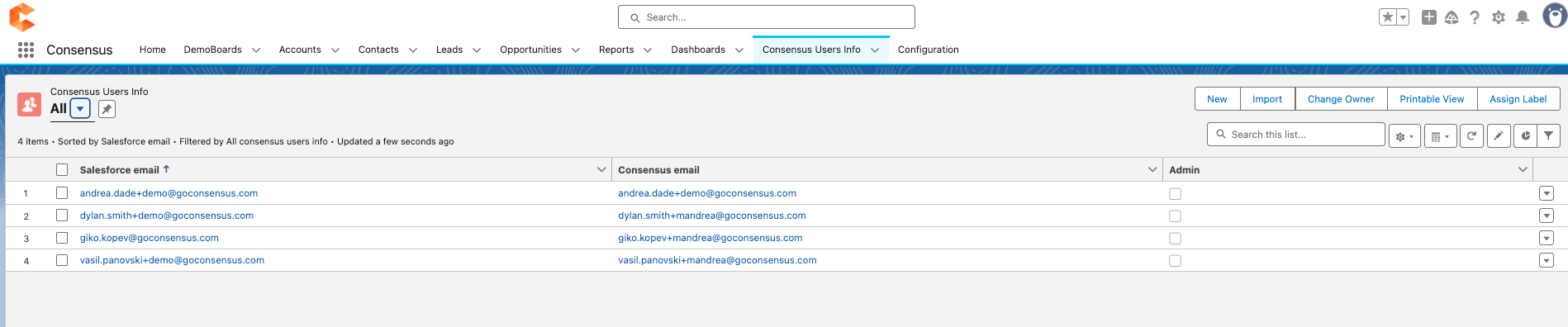
Task: Open Admin column actions chevron
Action: coord(1523,170)
